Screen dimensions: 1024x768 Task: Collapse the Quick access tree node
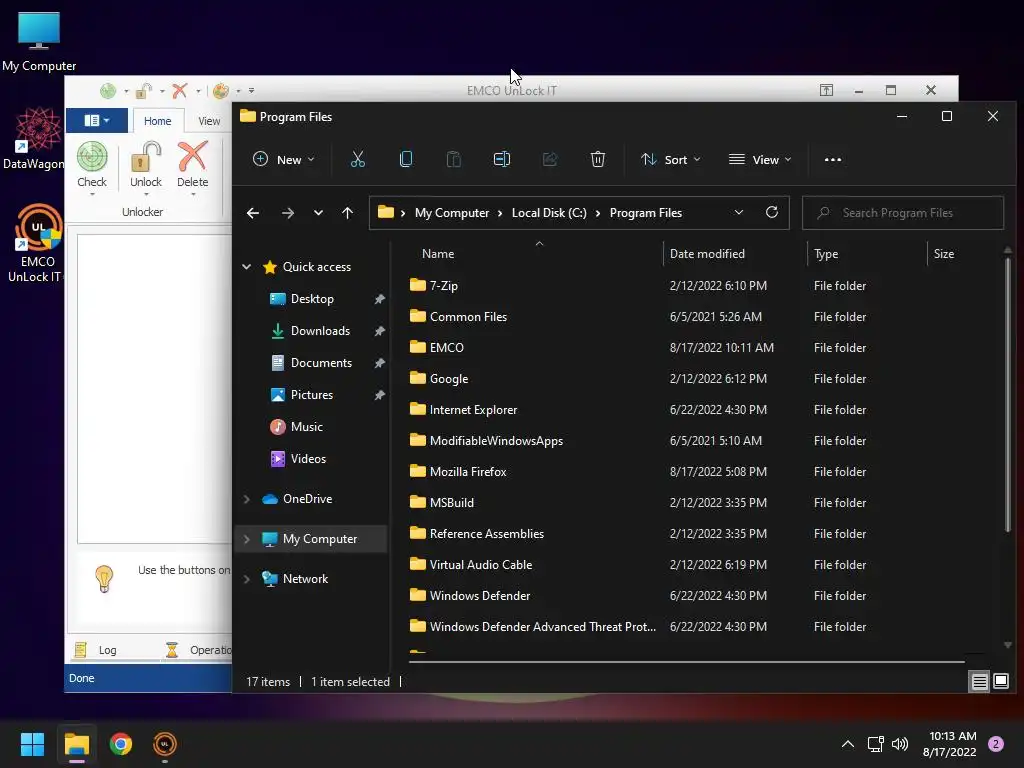point(247,266)
